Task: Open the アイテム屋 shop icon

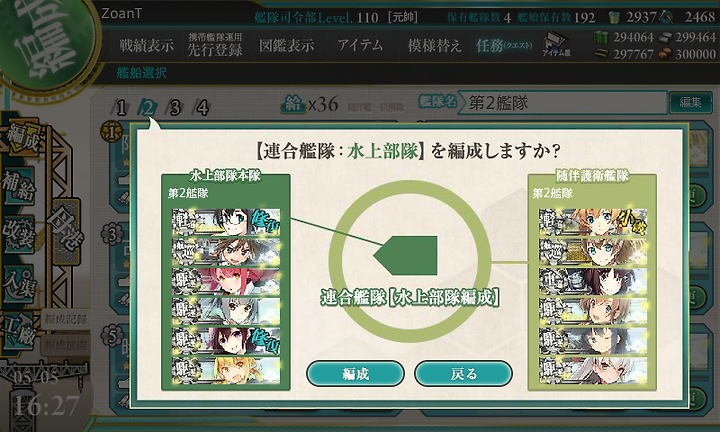Action: [556, 44]
